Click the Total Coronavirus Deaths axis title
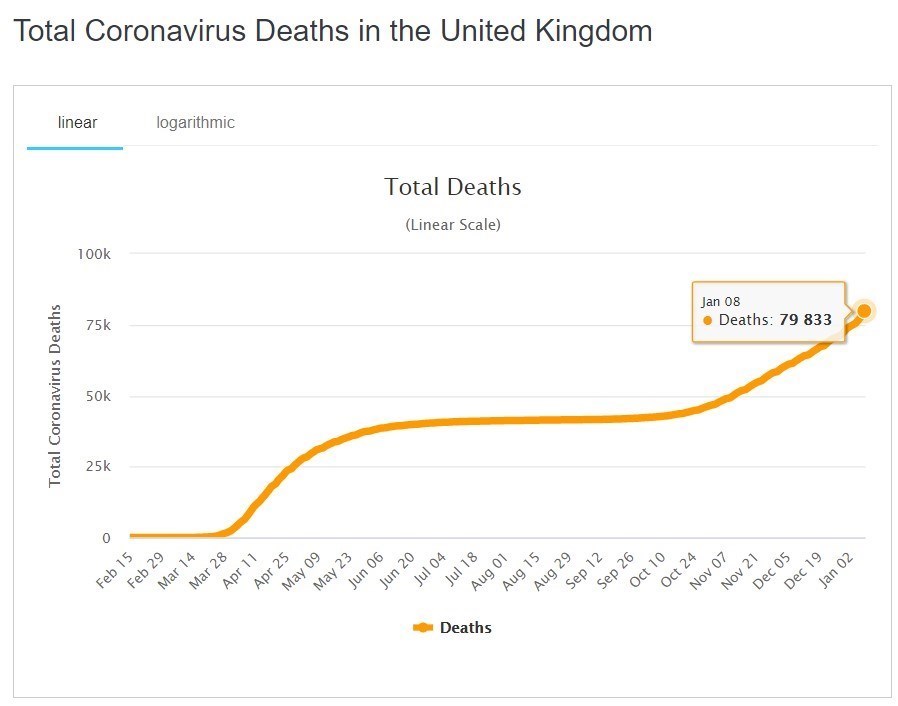The image size is (898, 706). click(x=55, y=396)
